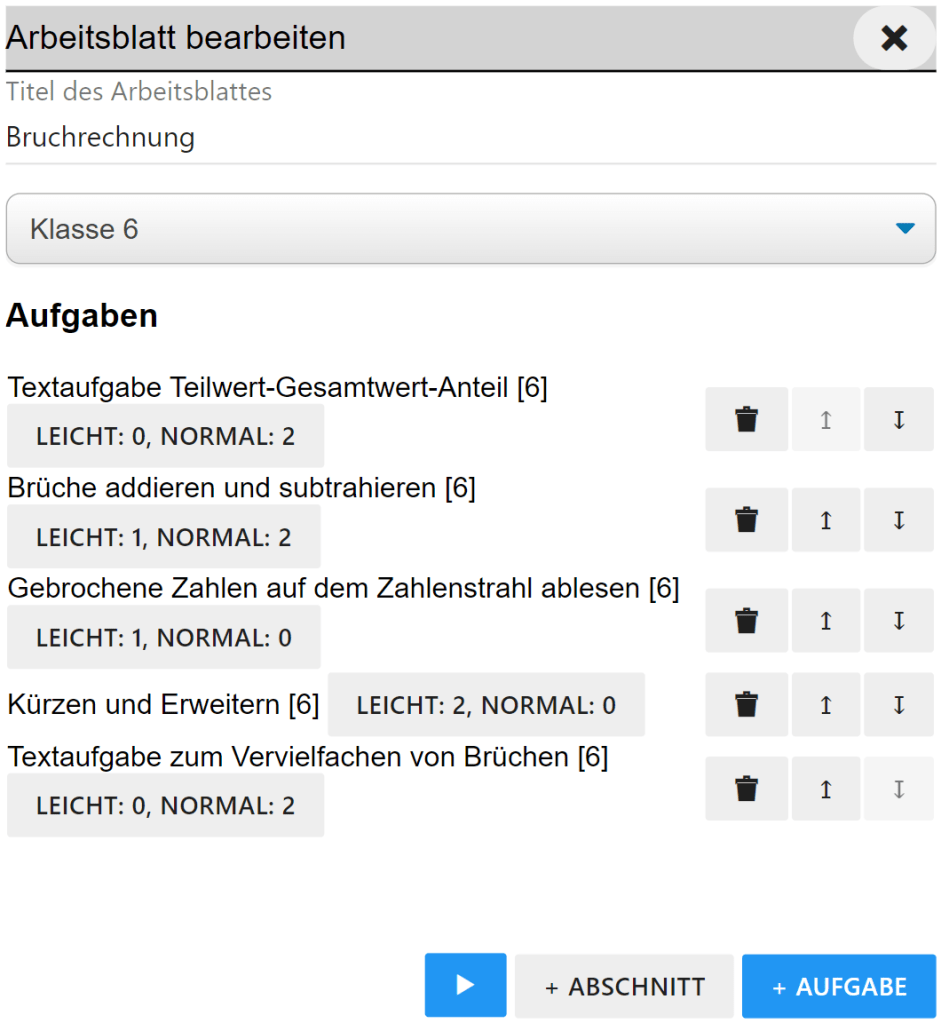Move Brüche addieren und subtrahieren down
Image resolution: width=941 pixels, height=1023 pixels.
[x=899, y=520]
